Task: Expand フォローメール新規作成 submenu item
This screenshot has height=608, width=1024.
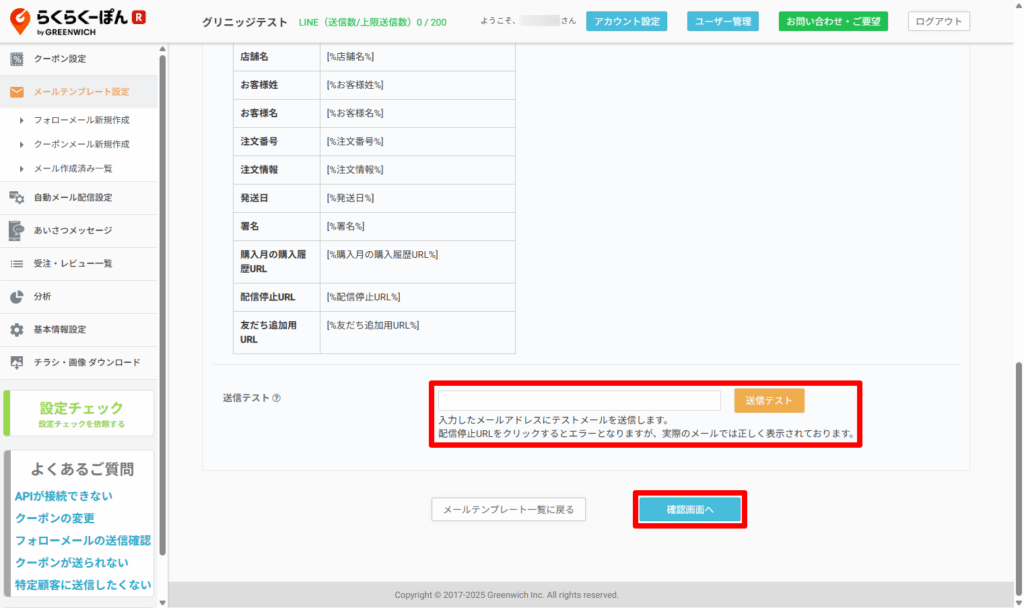Action: point(80,120)
